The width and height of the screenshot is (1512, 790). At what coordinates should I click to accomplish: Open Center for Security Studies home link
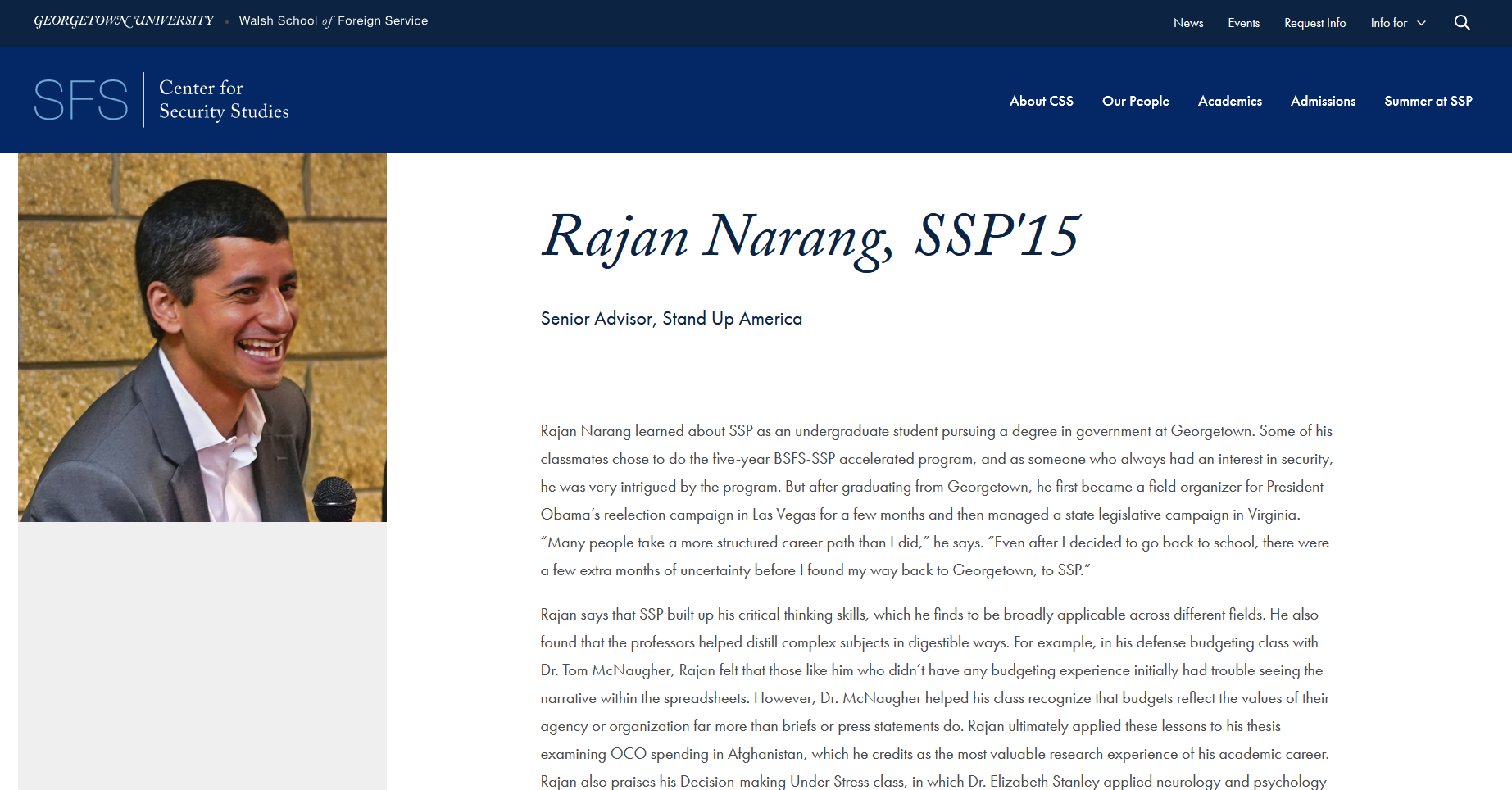224,100
